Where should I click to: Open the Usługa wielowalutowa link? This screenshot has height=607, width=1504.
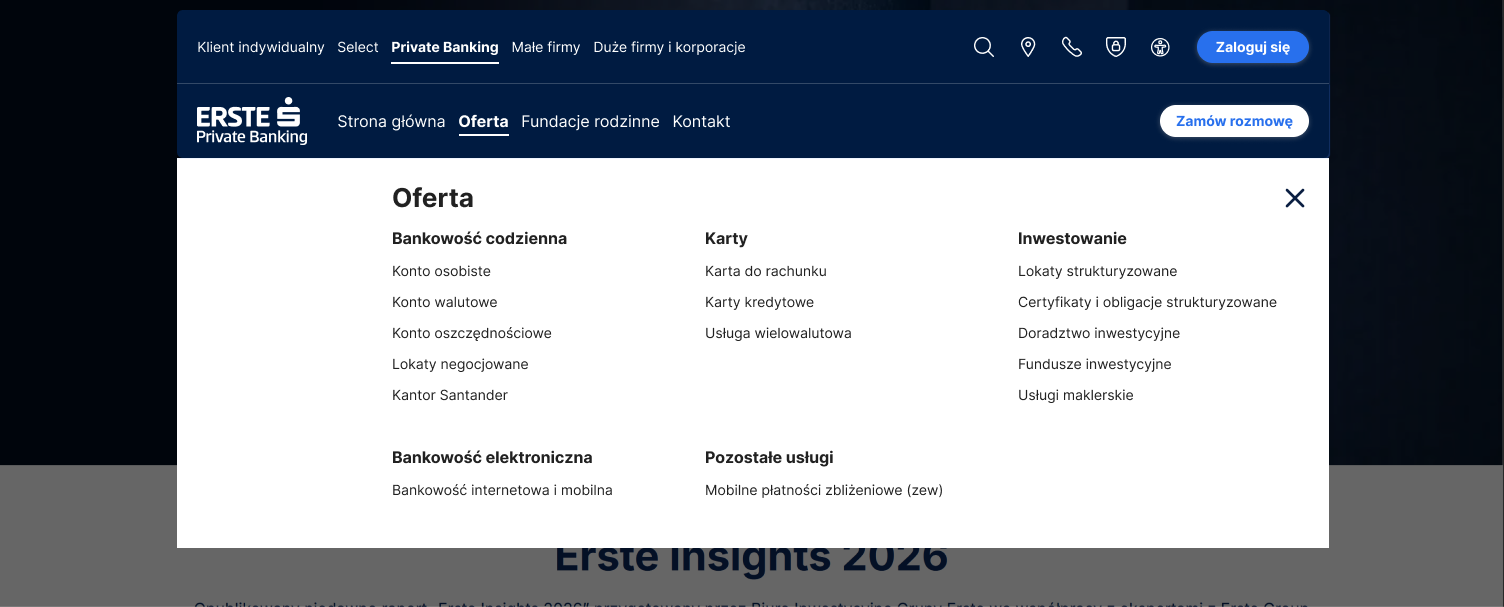coord(778,333)
